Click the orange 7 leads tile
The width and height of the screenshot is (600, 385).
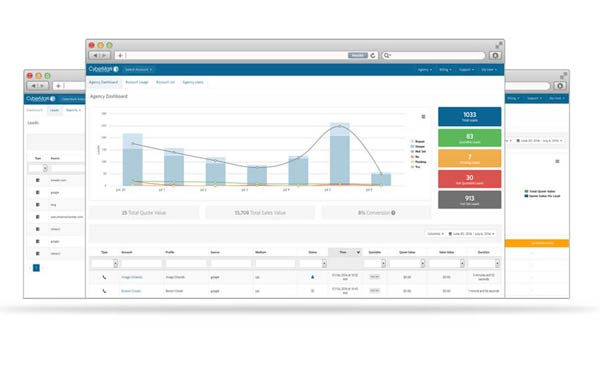pos(470,158)
